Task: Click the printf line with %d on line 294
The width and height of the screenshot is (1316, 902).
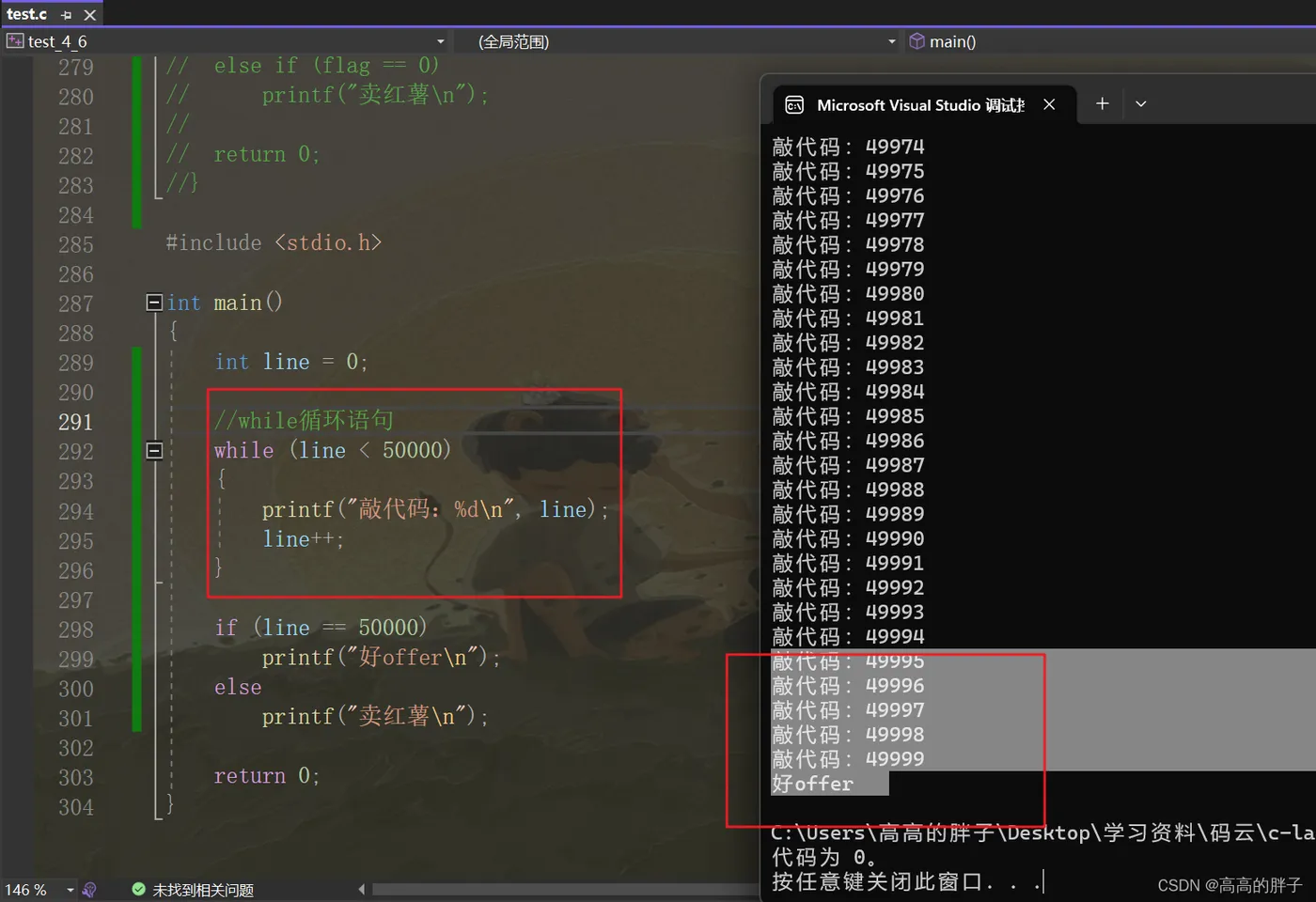Action: click(436, 509)
